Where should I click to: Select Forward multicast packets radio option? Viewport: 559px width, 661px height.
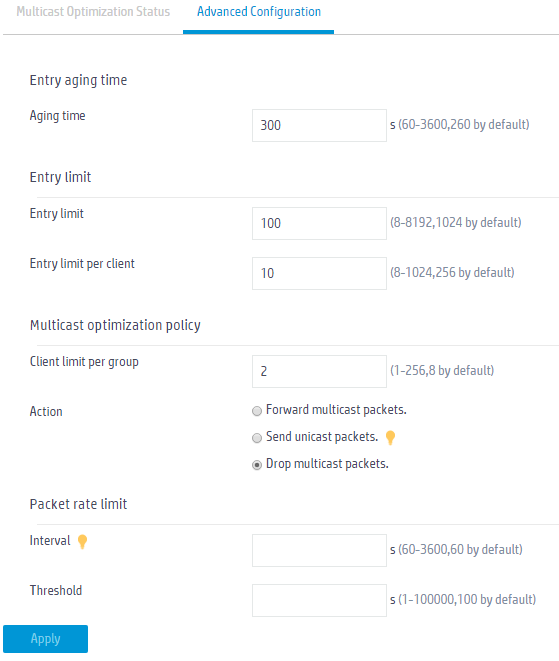coord(257,411)
